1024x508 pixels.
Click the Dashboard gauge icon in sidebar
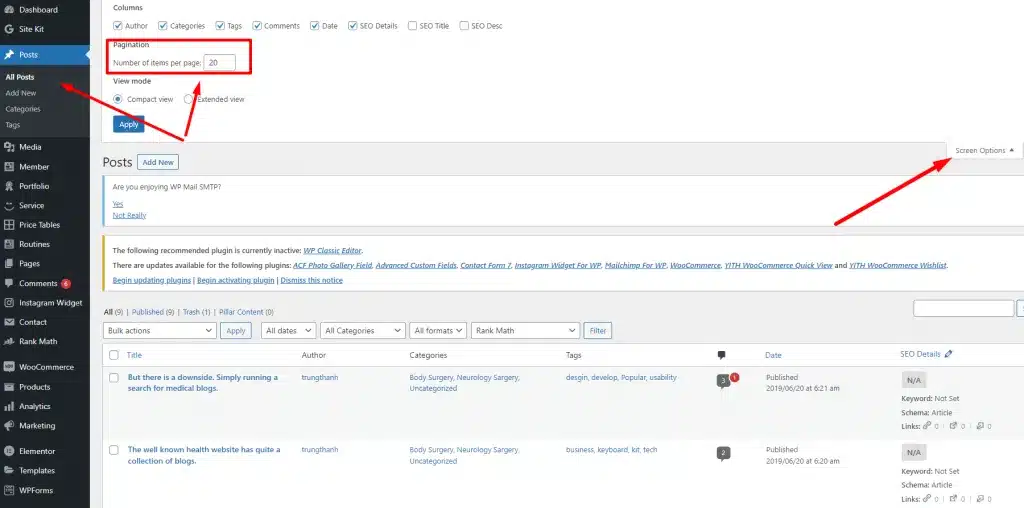point(9,9)
